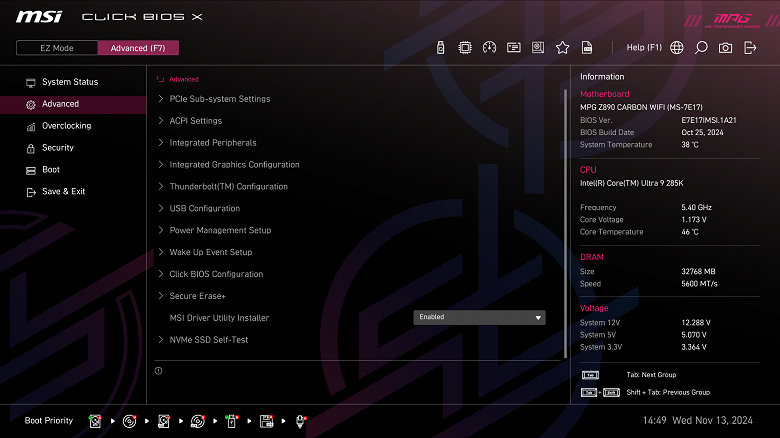Screen dimensions: 780x438
Task: Take screenshot with camera icon
Action: point(725,48)
